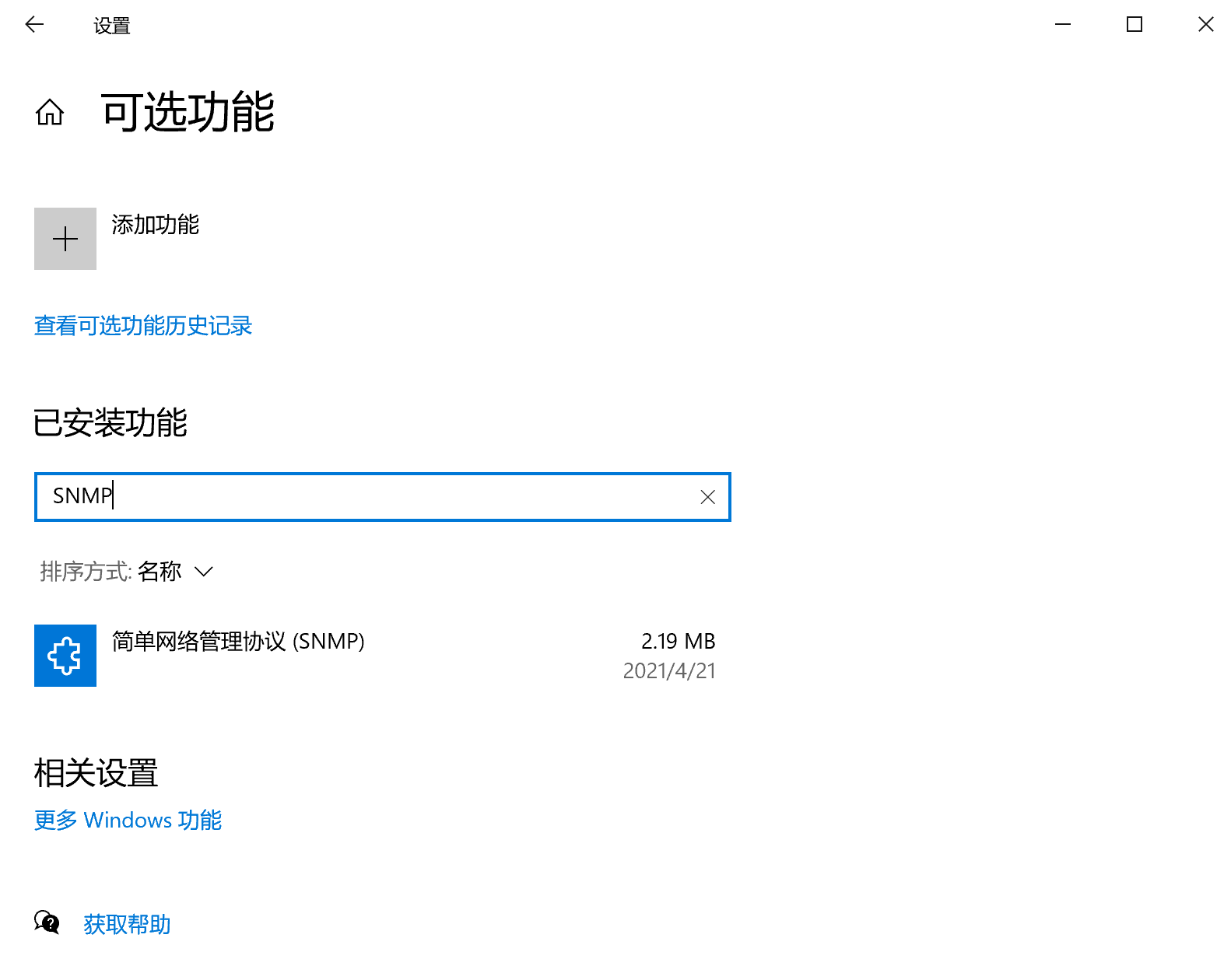Viewport: 1231px width, 980px height.
Task: Click the plus icon to add a feature
Action: click(65, 239)
